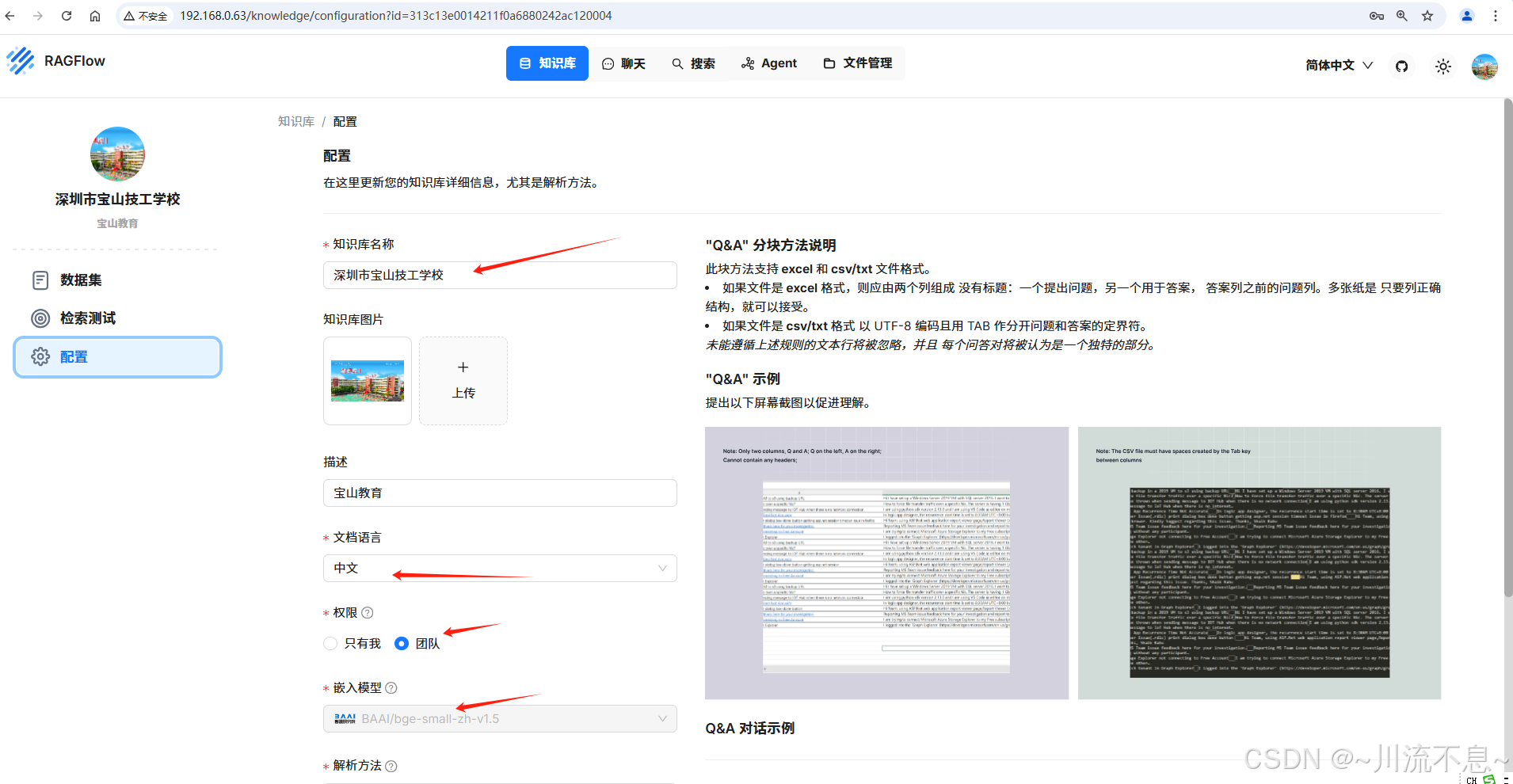This screenshot has width=1513, height=784.
Task: Click the uploaded knowledge base image thumbnail
Action: (368, 381)
